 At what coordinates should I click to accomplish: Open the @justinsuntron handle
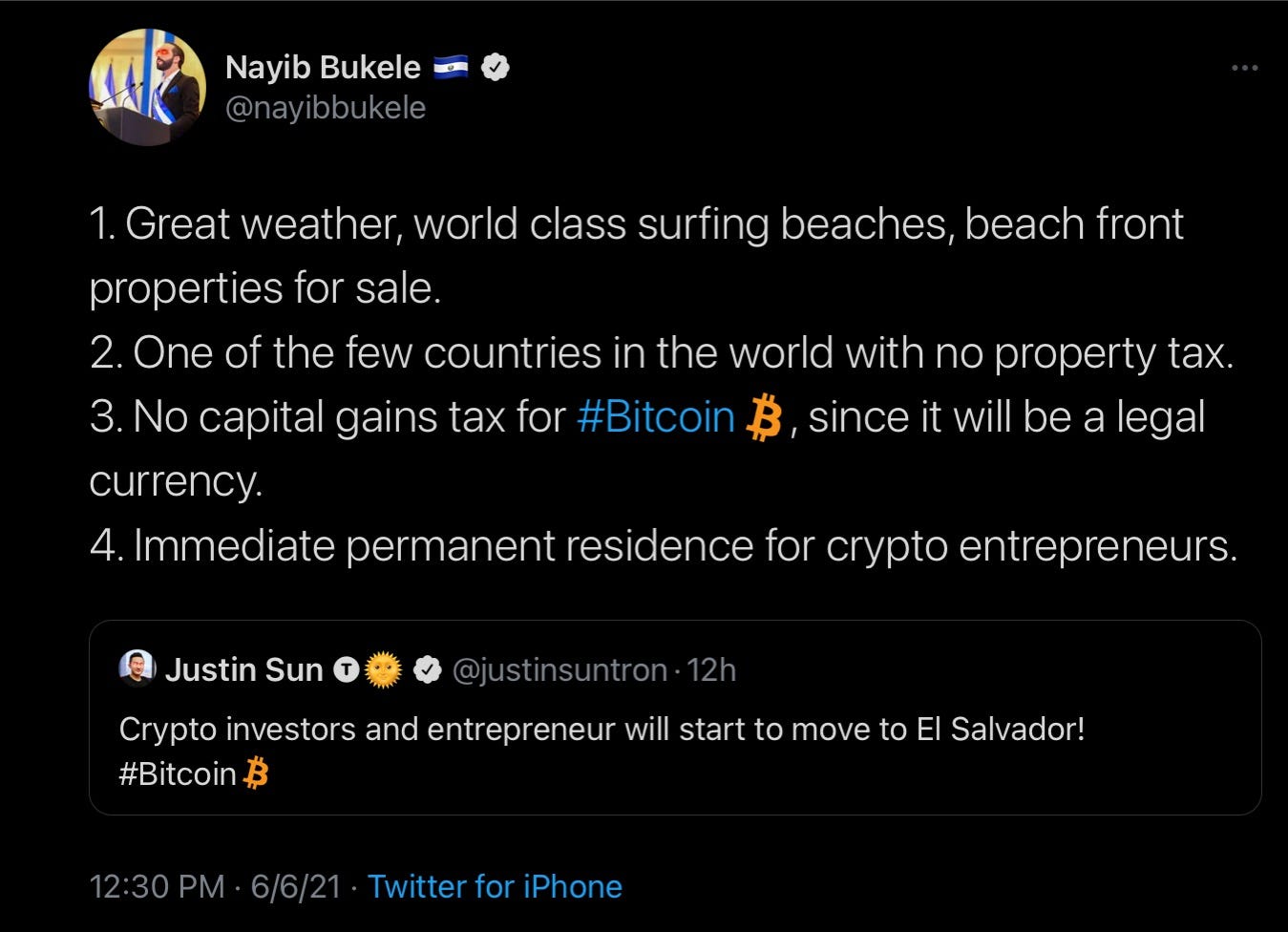(559, 669)
